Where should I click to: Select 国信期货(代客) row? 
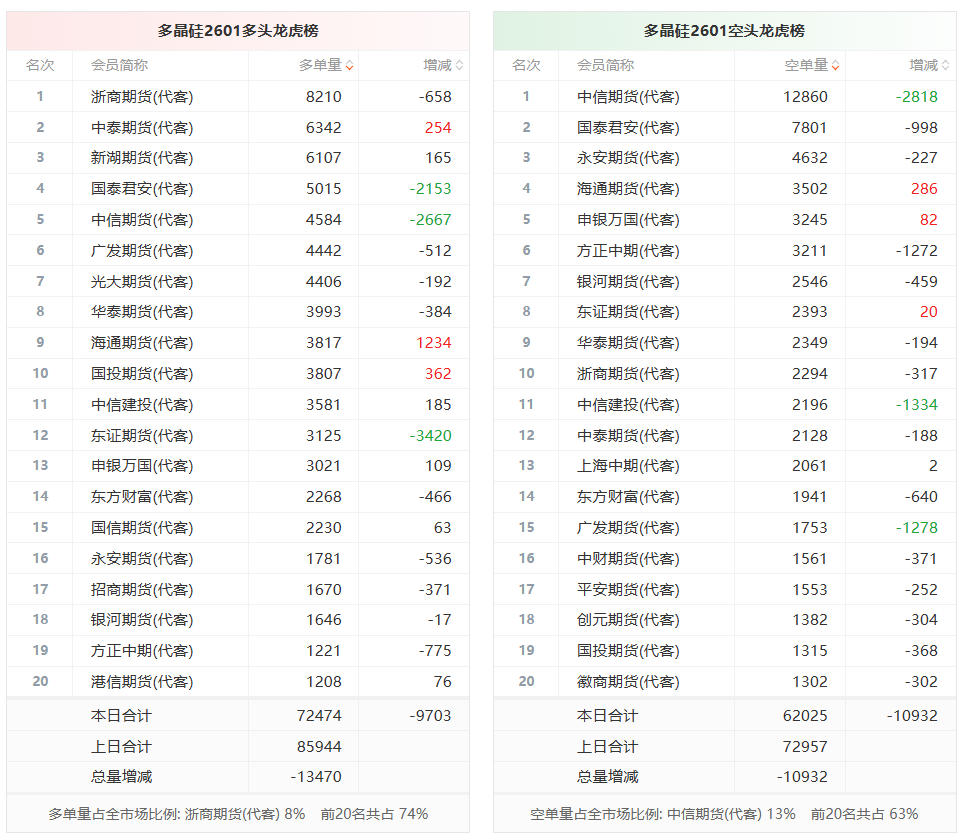click(x=142, y=527)
